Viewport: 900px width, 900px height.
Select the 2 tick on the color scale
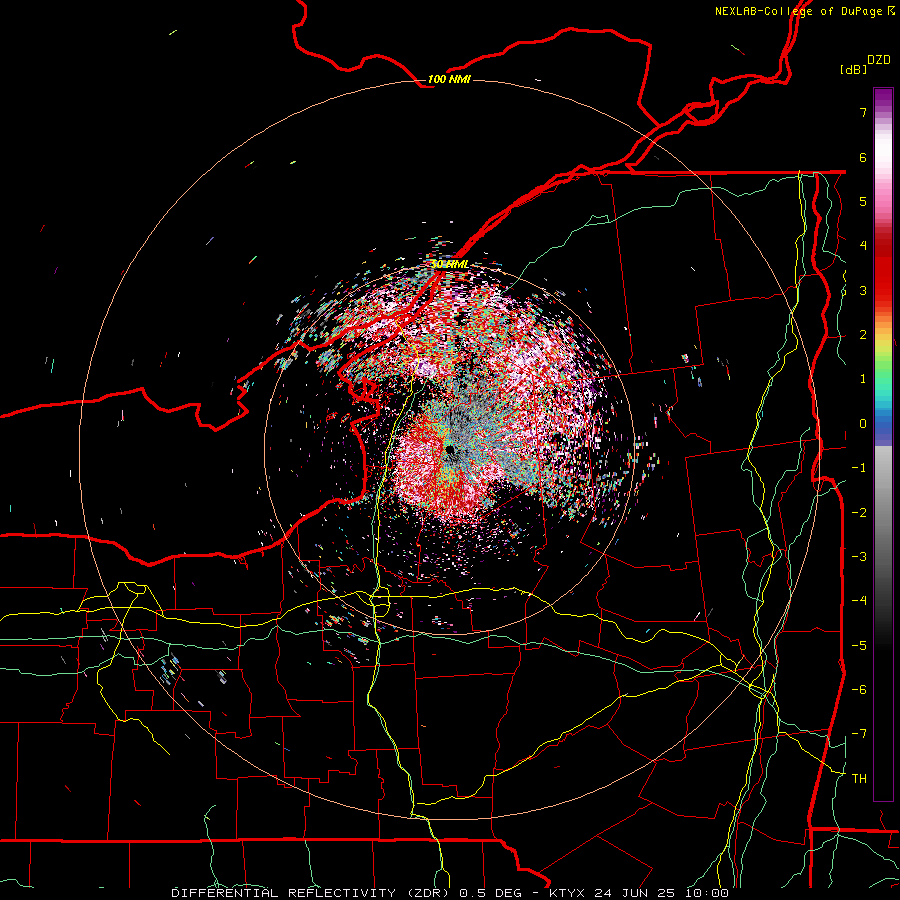point(863,335)
